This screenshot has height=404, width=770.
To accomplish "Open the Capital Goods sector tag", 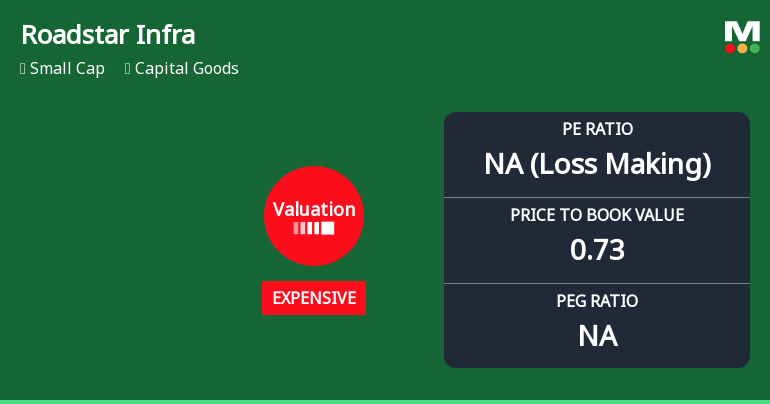I will [x=186, y=69].
